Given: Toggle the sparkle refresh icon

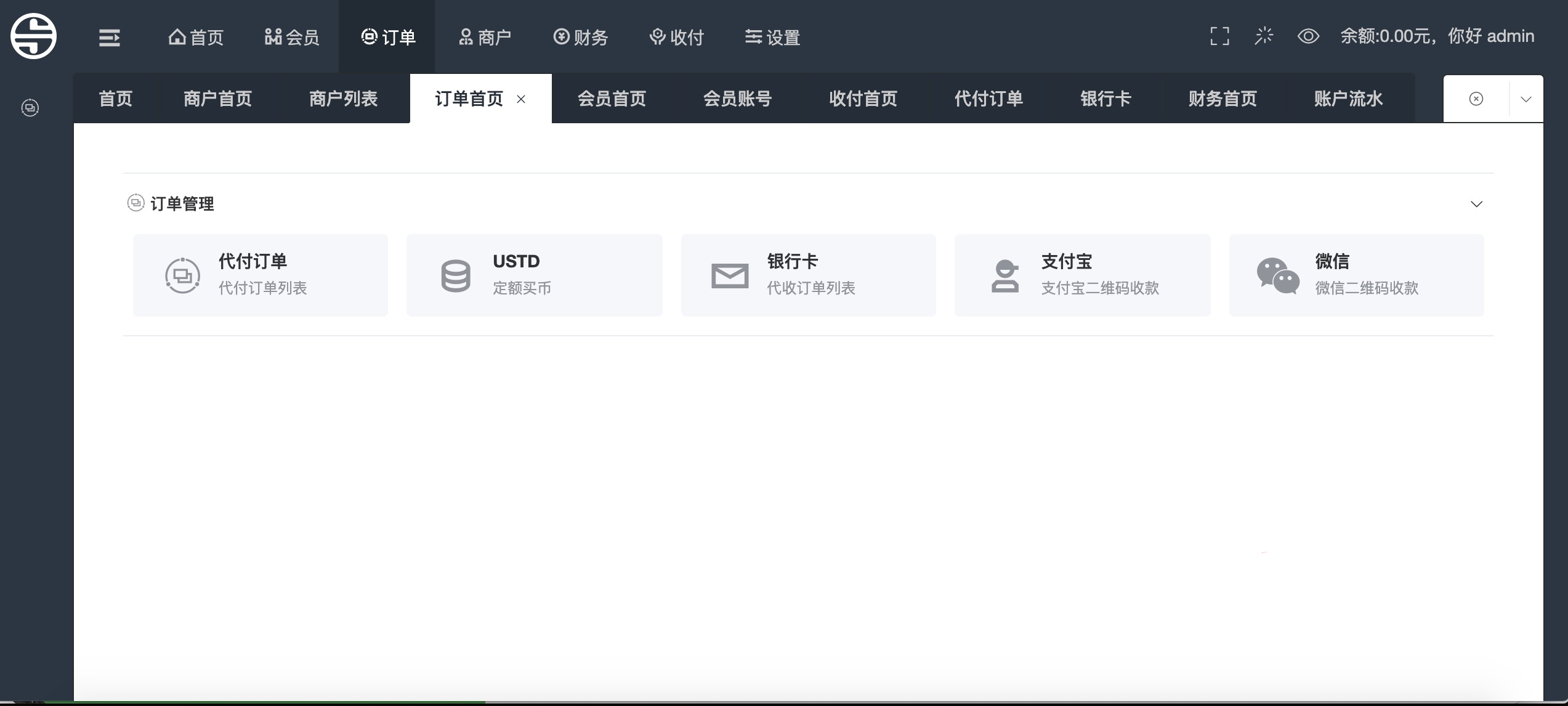Looking at the screenshot, I should [x=1264, y=37].
